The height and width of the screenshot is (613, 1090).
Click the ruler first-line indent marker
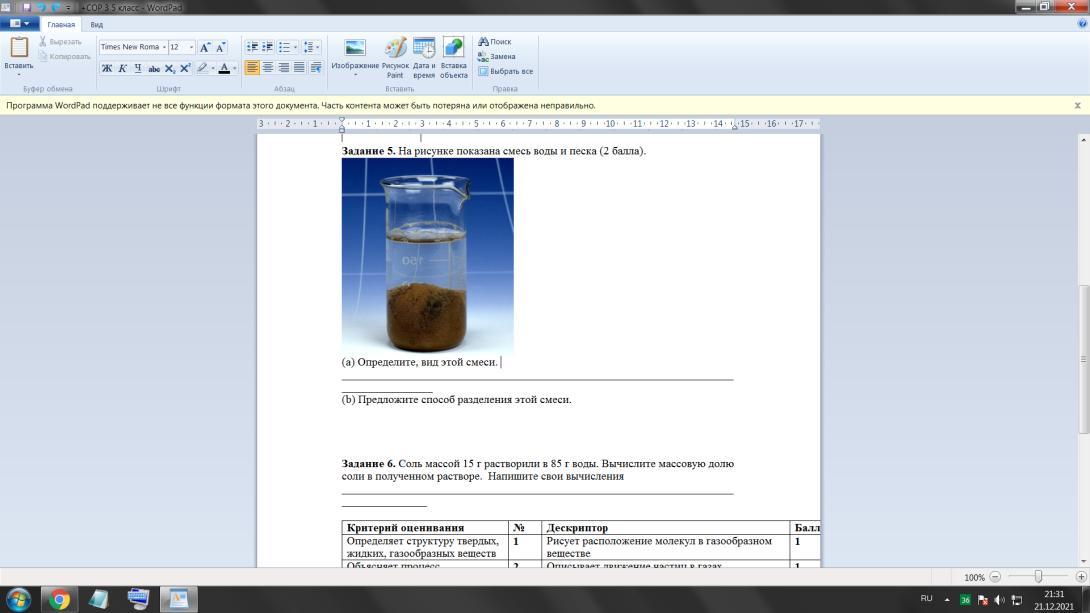[341, 120]
